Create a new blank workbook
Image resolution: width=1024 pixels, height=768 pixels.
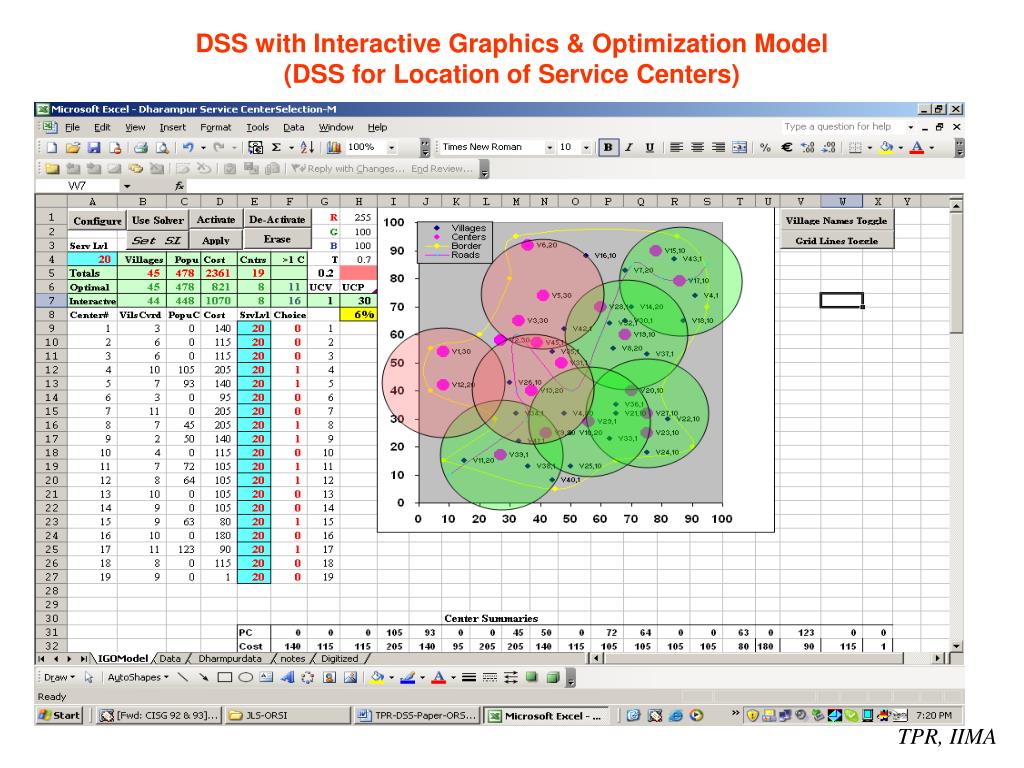pos(52,148)
